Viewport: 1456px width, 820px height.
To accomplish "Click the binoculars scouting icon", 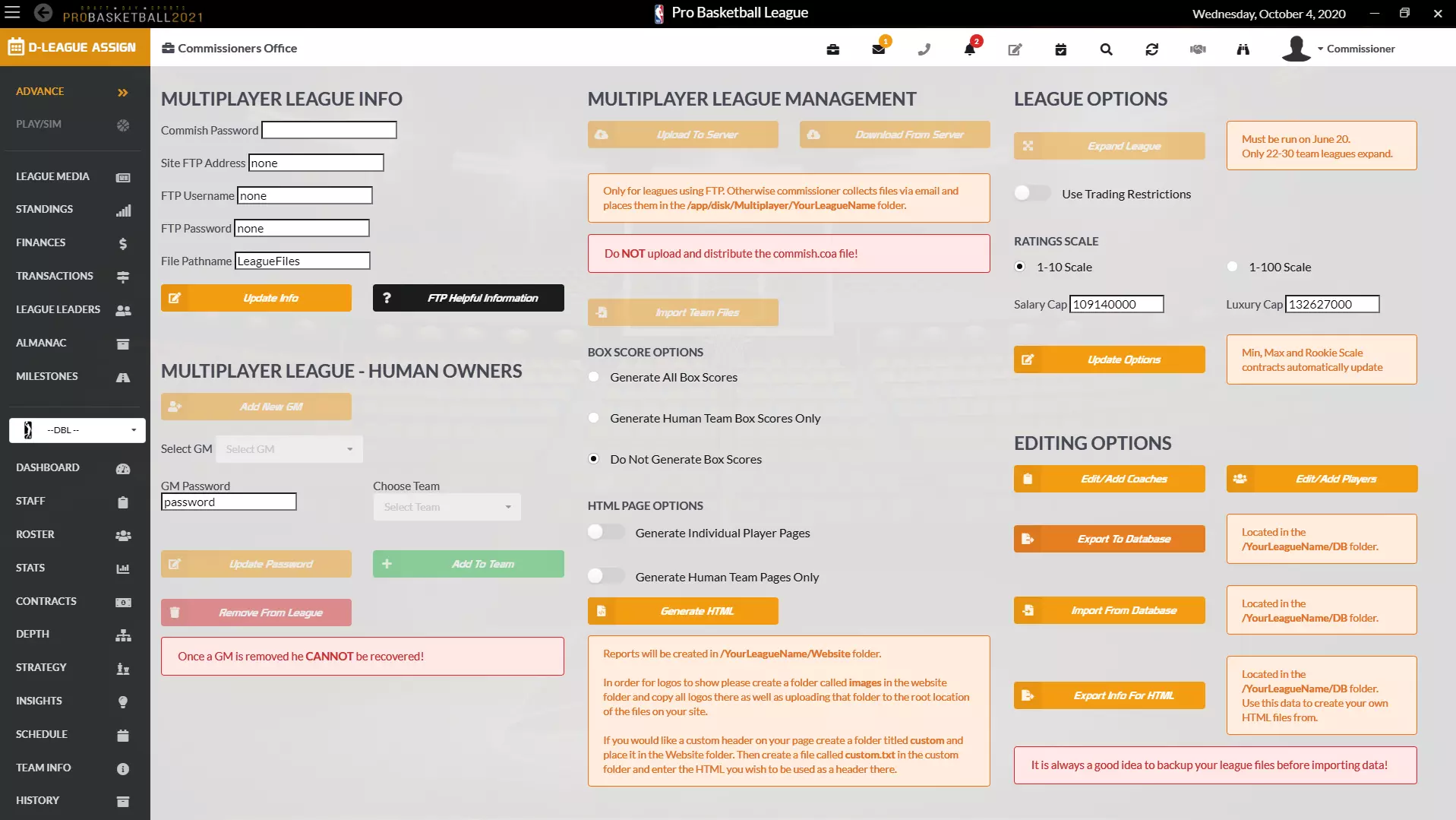I will (1243, 49).
